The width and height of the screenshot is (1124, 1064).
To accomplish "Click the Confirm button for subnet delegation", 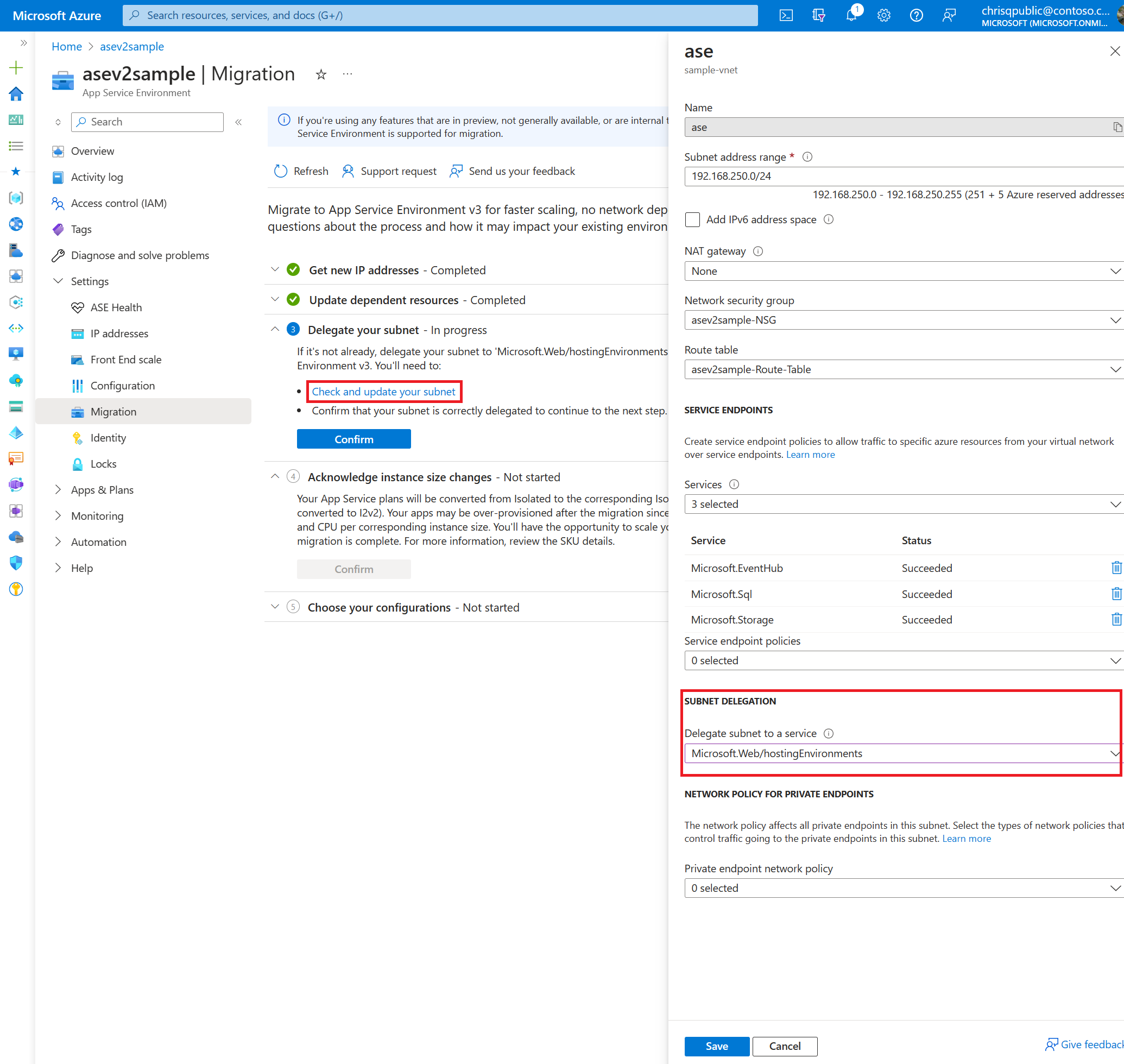I will [354, 439].
